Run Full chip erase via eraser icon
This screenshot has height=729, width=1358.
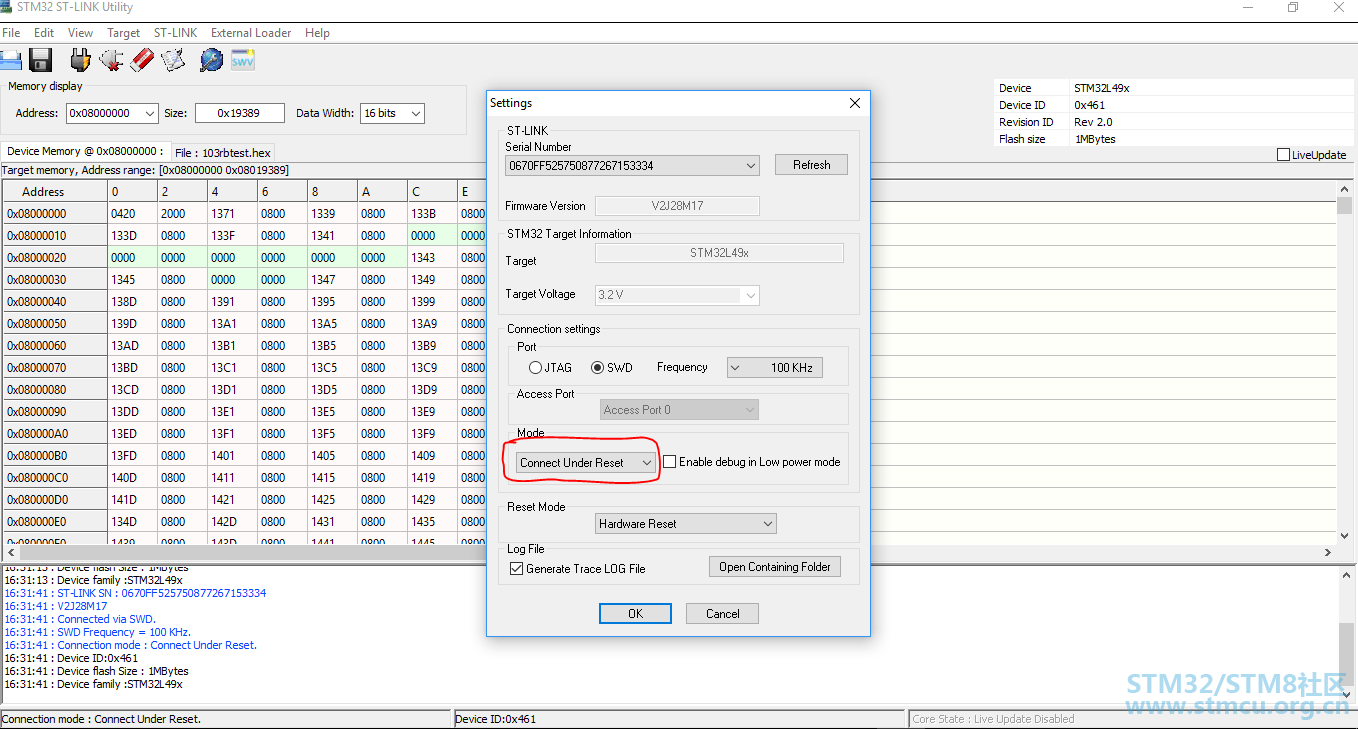click(142, 59)
